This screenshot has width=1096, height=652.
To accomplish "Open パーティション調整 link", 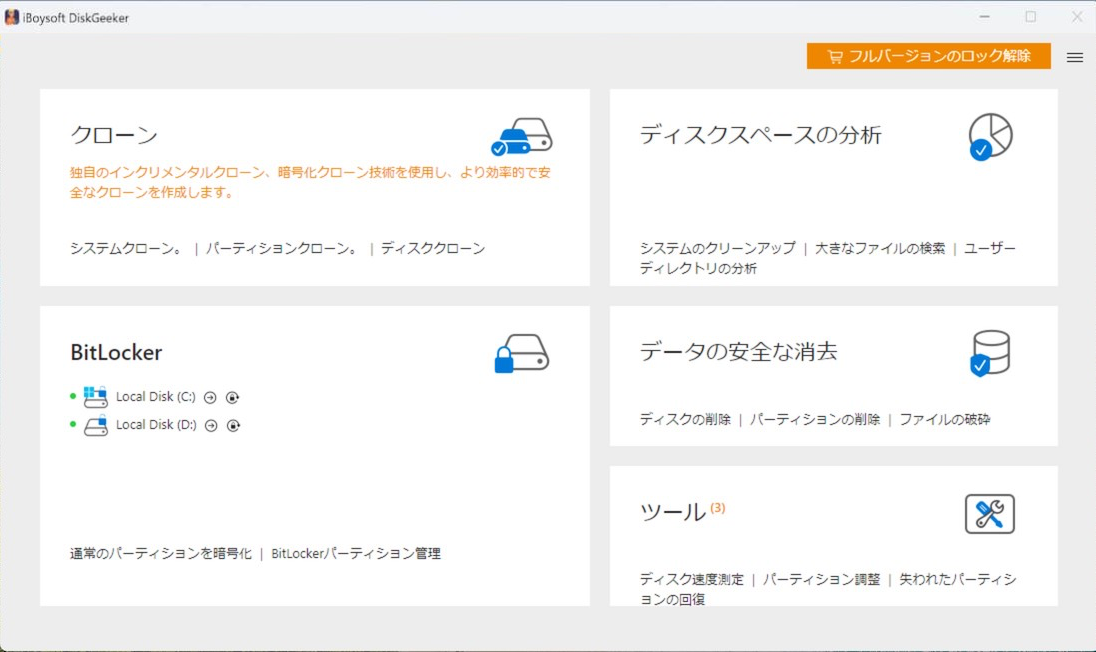I will pos(821,579).
